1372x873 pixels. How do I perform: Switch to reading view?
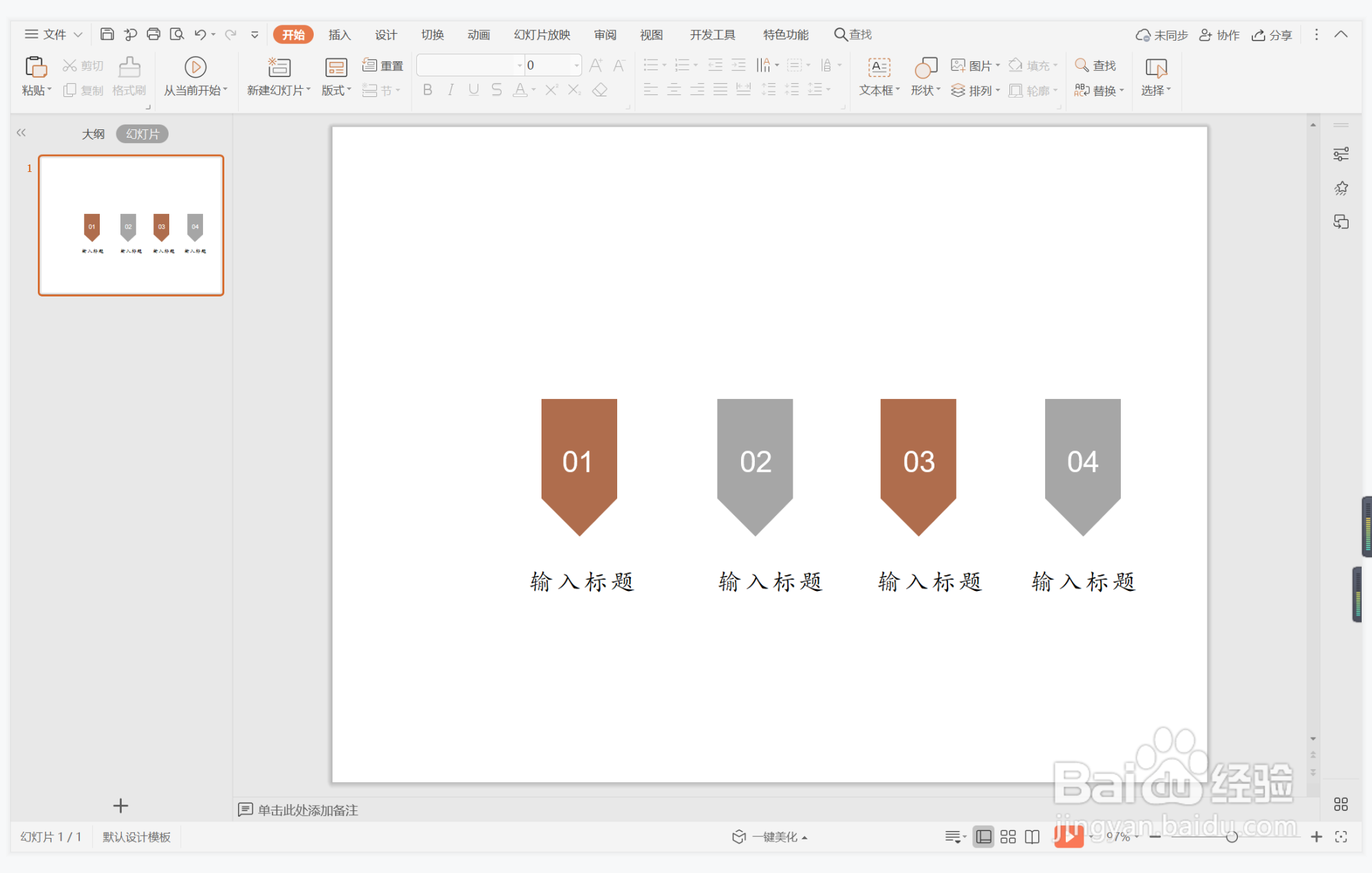tap(1032, 837)
